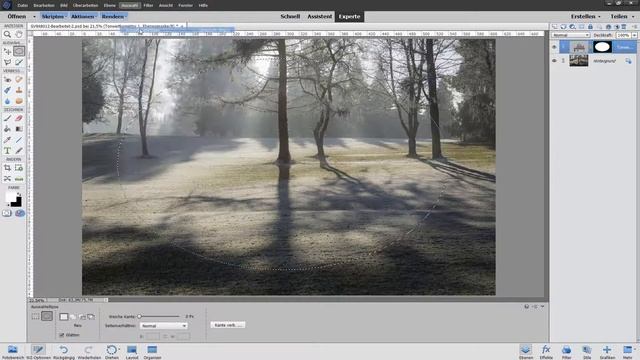Select the Quick Selection brush tool
Screen dimensions: 640x360
tap(19, 62)
